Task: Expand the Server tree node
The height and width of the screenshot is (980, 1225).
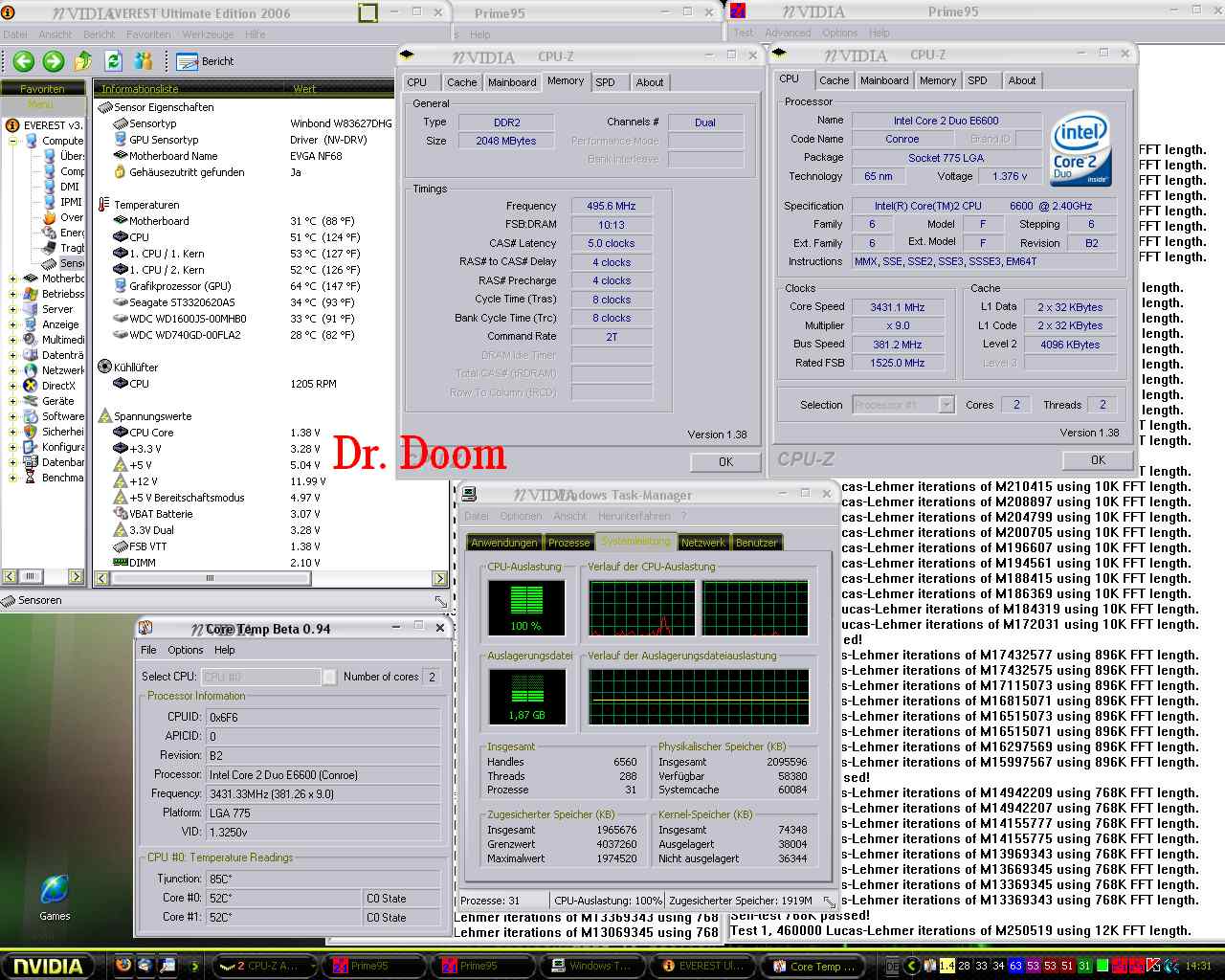Action: tap(13, 309)
